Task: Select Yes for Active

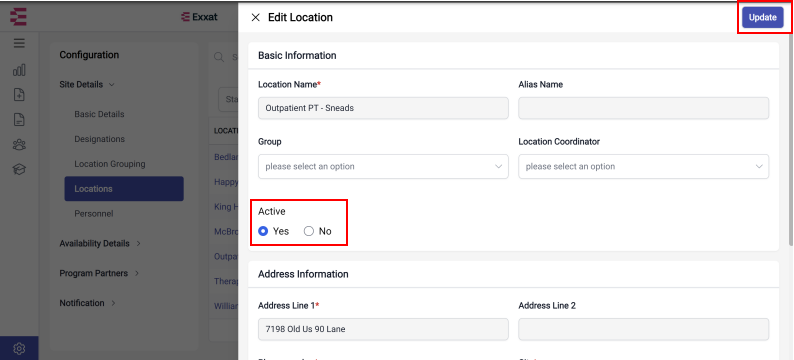Action: point(263,231)
